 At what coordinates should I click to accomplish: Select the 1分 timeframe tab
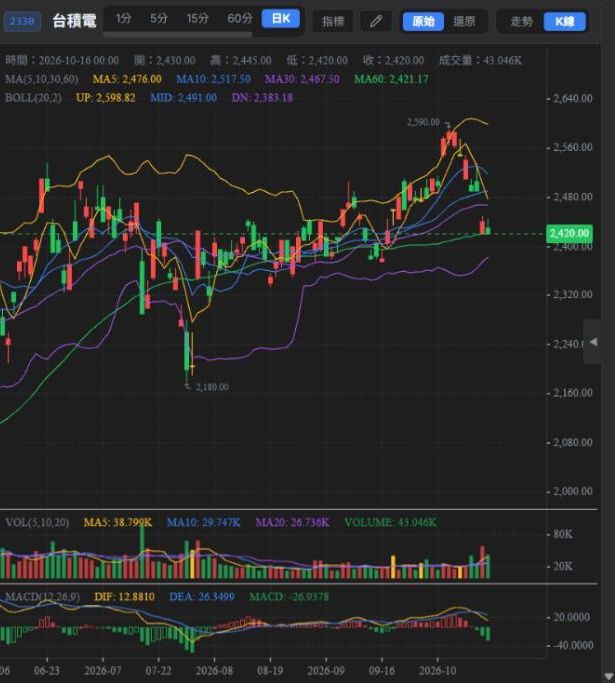[123, 18]
